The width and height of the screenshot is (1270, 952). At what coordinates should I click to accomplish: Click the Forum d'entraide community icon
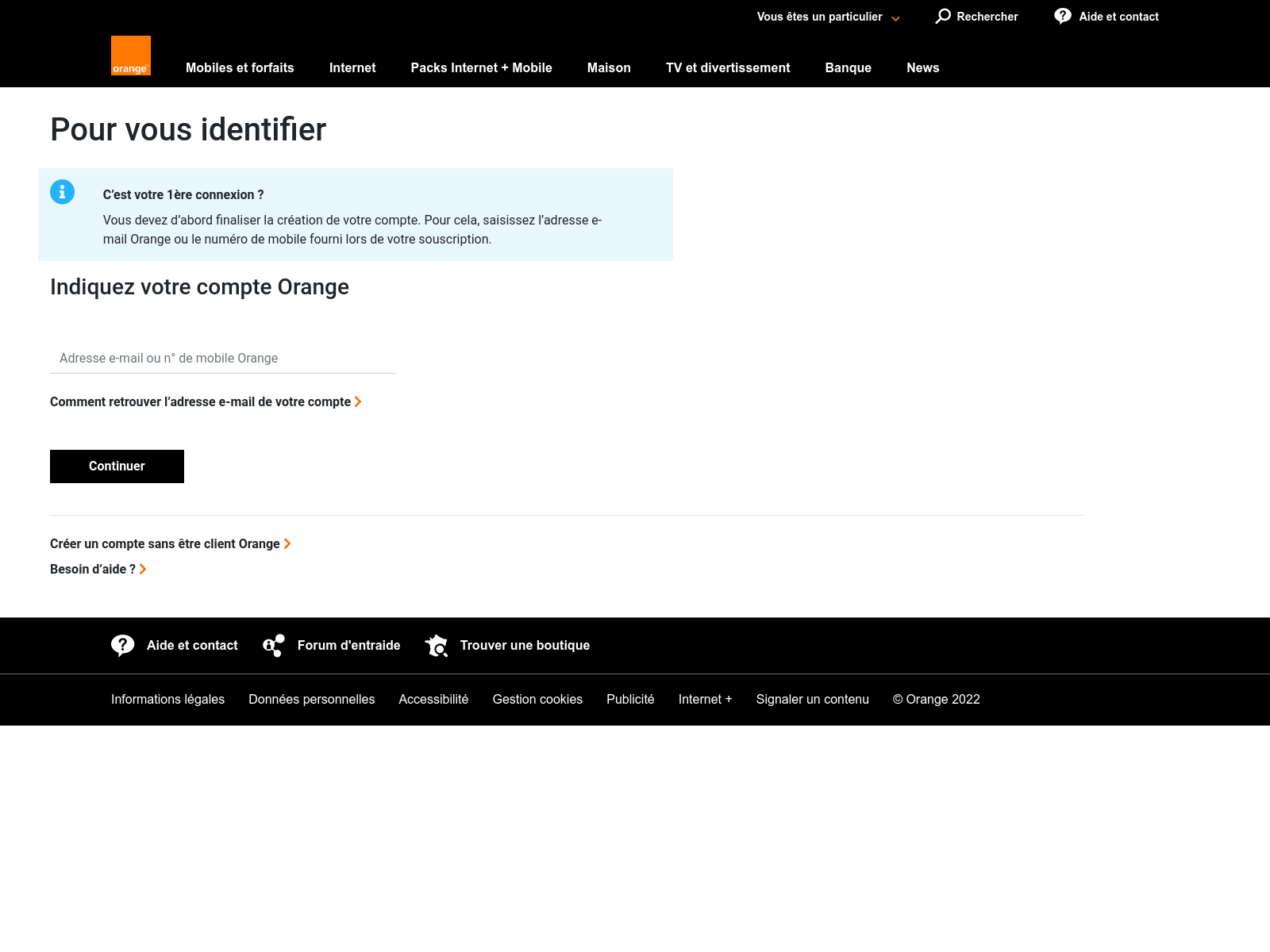click(x=274, y=646)
